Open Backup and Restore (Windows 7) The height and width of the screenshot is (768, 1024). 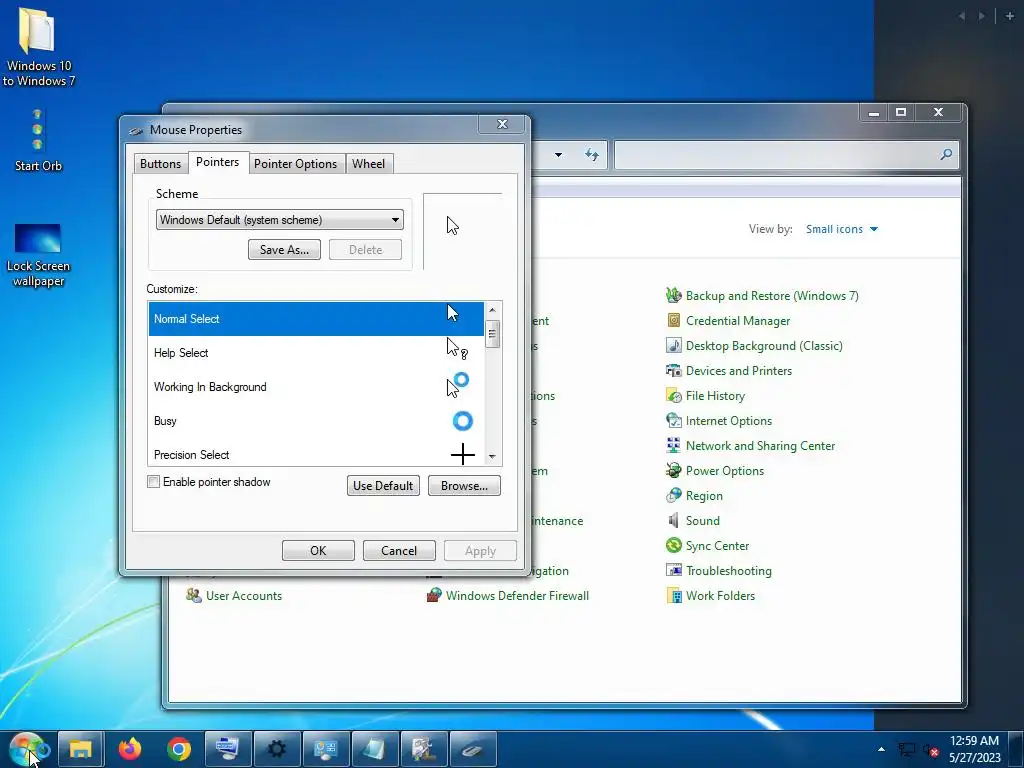point(771,296)
